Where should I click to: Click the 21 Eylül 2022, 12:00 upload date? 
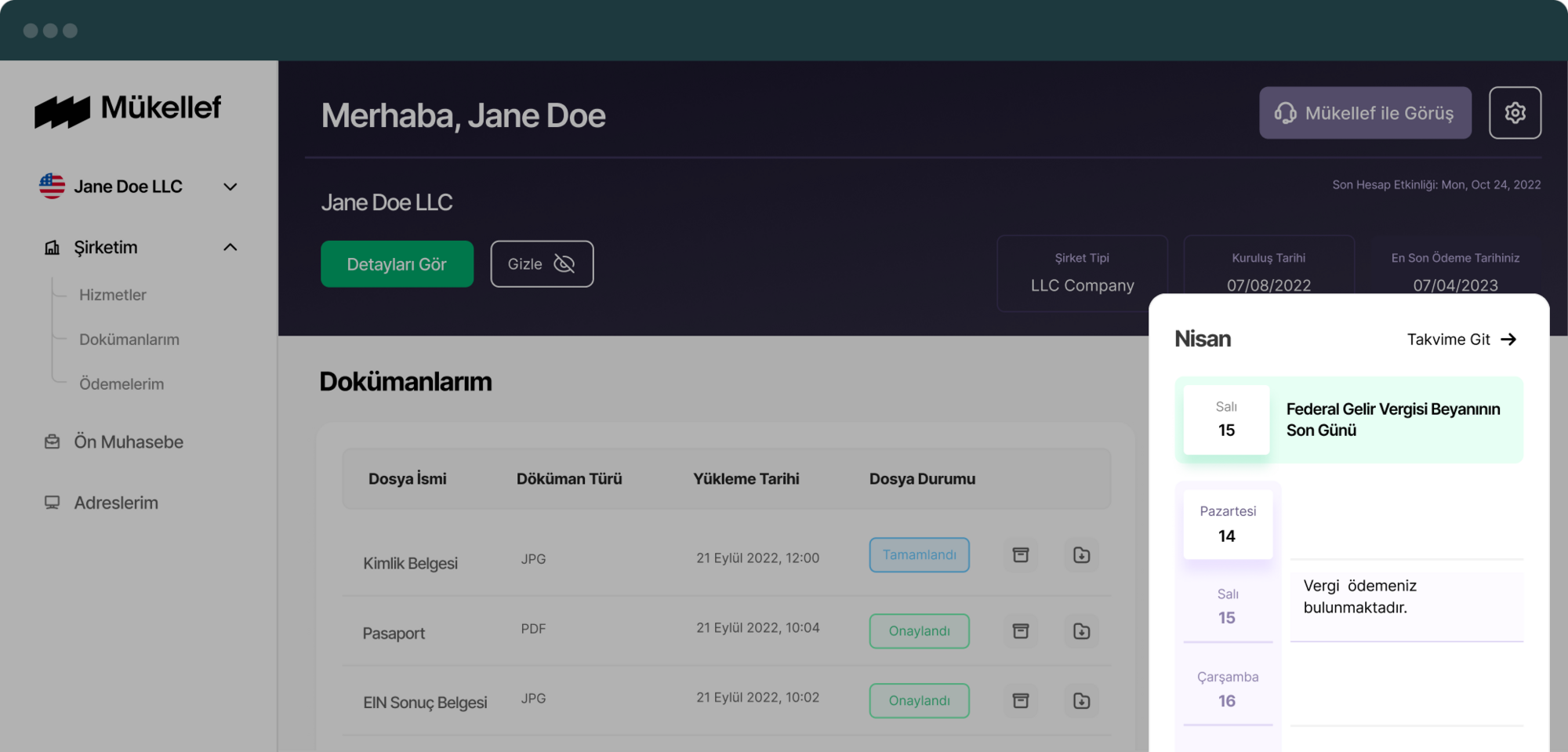pos(758,558)
